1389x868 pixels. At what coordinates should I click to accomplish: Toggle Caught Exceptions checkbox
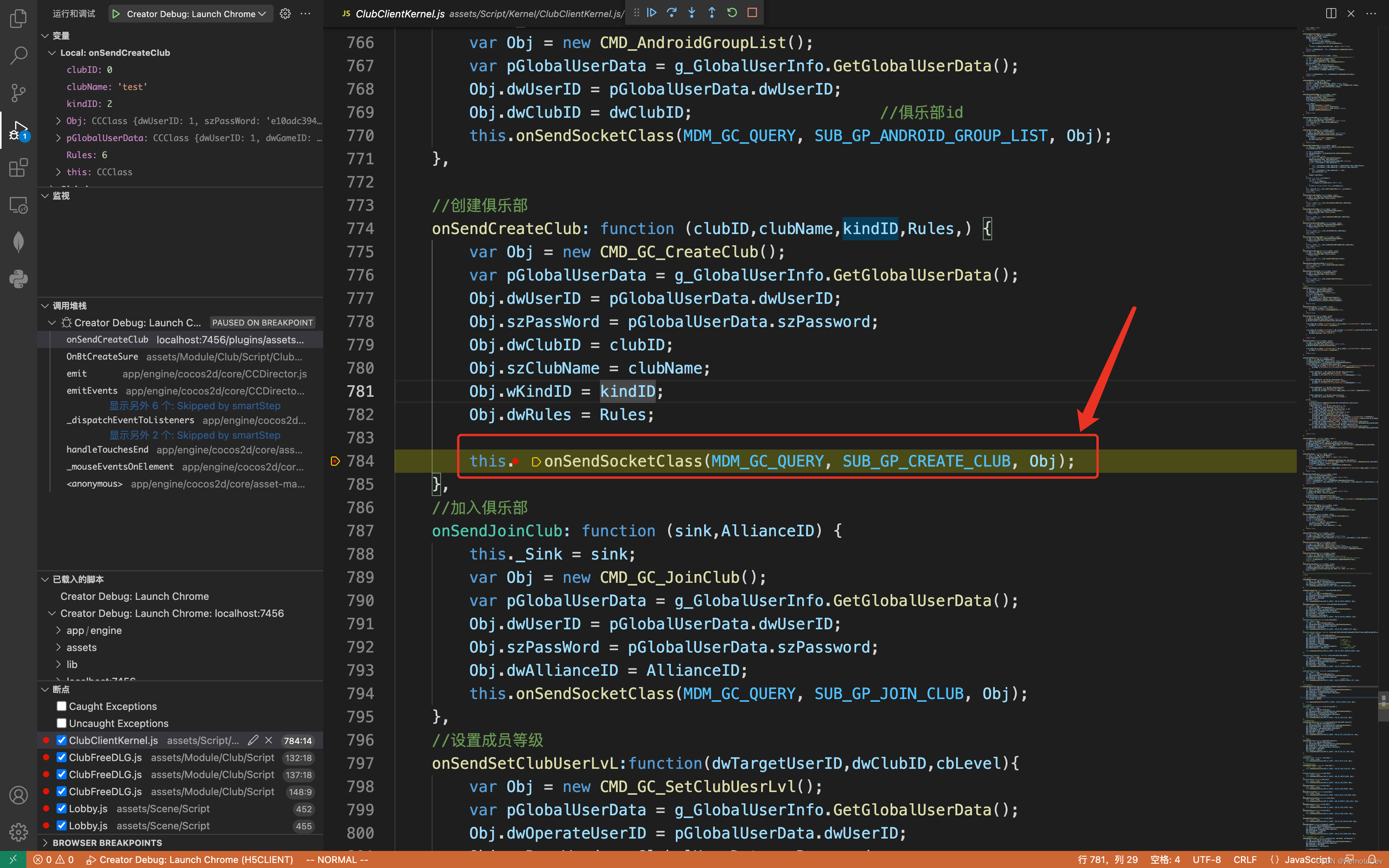pos(61,706)
